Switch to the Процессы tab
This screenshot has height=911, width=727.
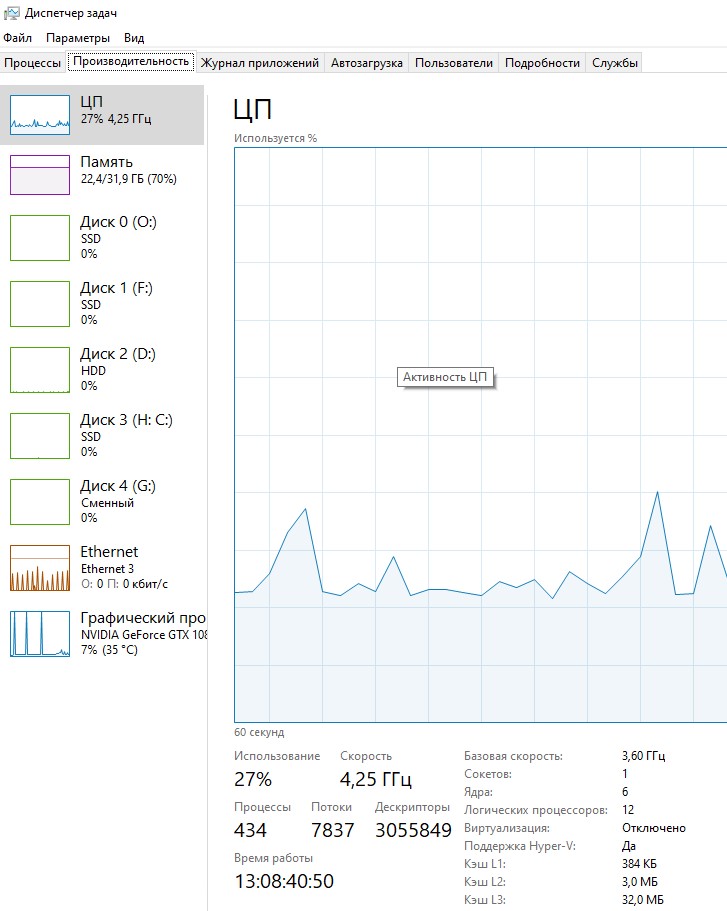32,63
